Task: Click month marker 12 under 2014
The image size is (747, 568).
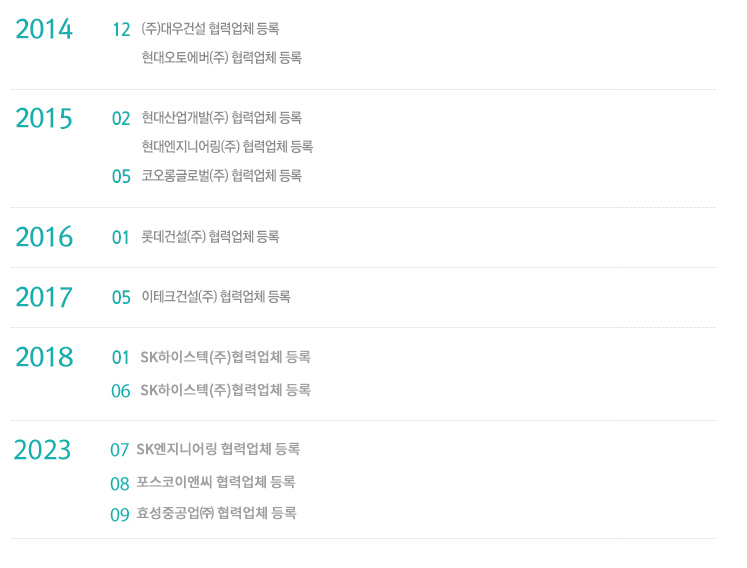Action: click(x=121, y=30)
